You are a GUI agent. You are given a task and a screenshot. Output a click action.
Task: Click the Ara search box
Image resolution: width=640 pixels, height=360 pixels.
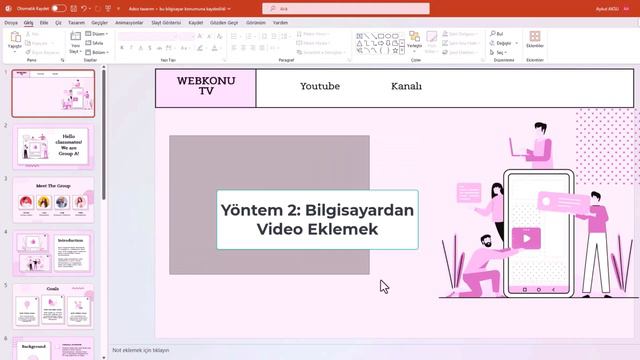(346, 9)
